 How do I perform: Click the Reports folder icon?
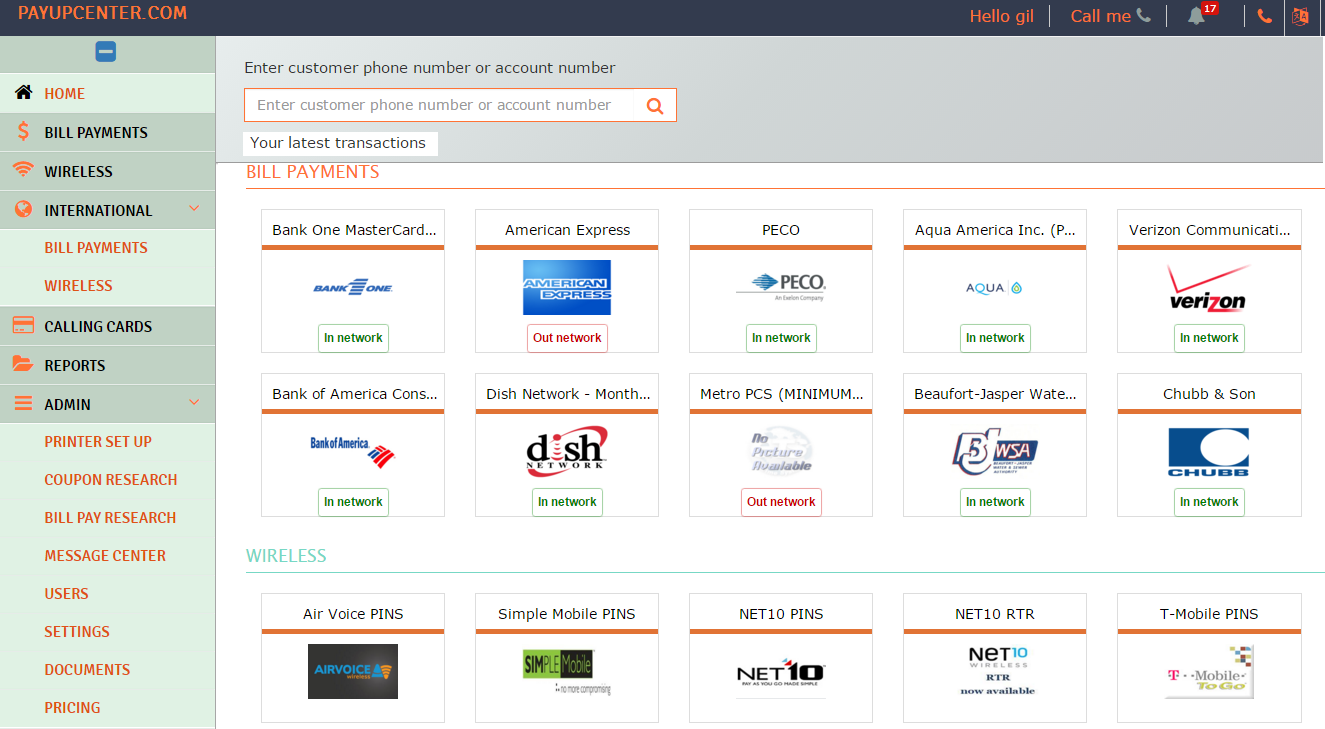click(x=24, y=365)
